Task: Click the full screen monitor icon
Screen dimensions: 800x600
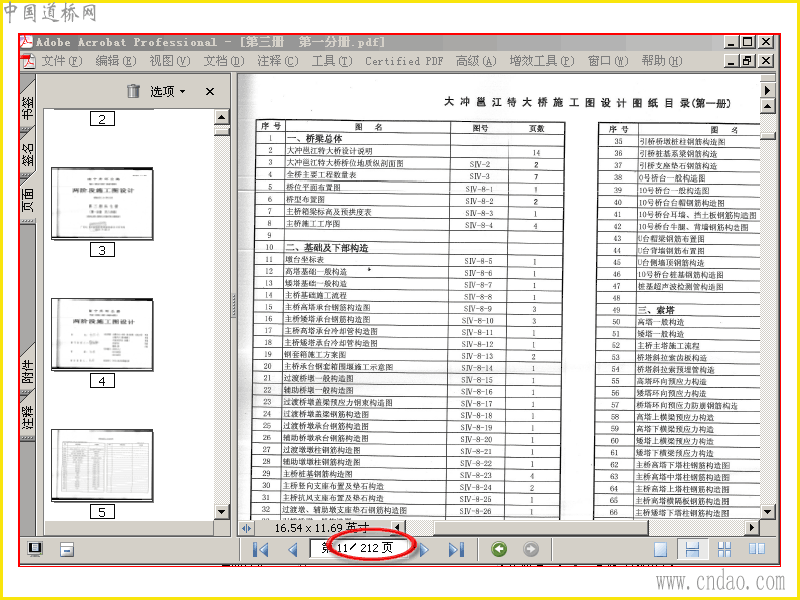Action: point(35,549)
